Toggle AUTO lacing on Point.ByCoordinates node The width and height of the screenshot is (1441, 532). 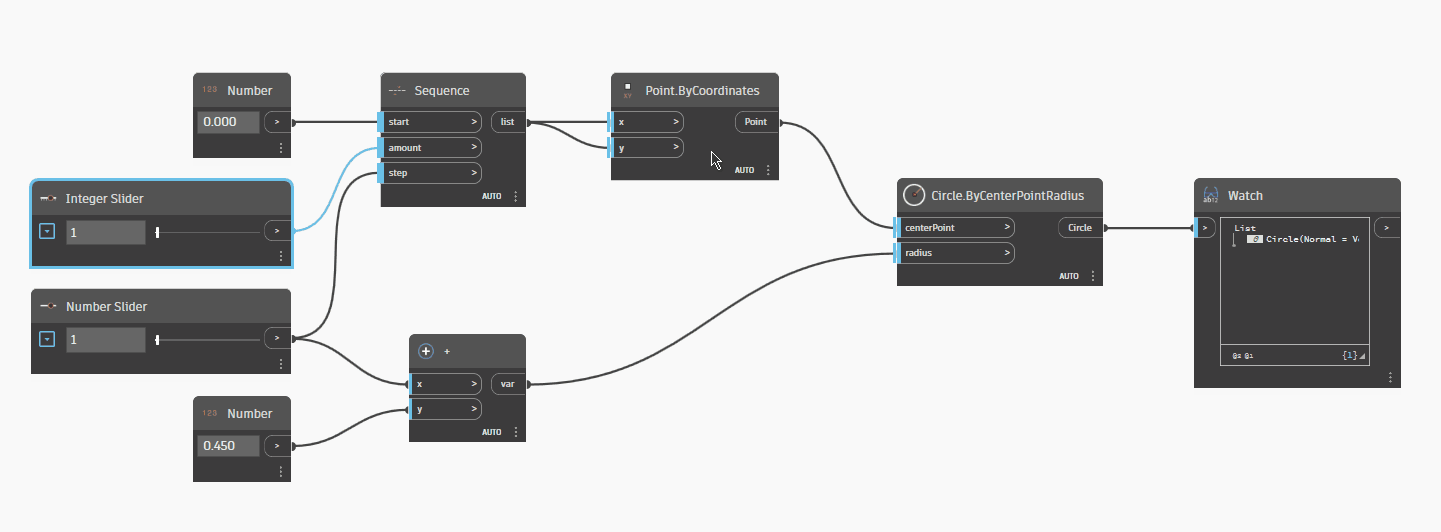tap(744, 170)
